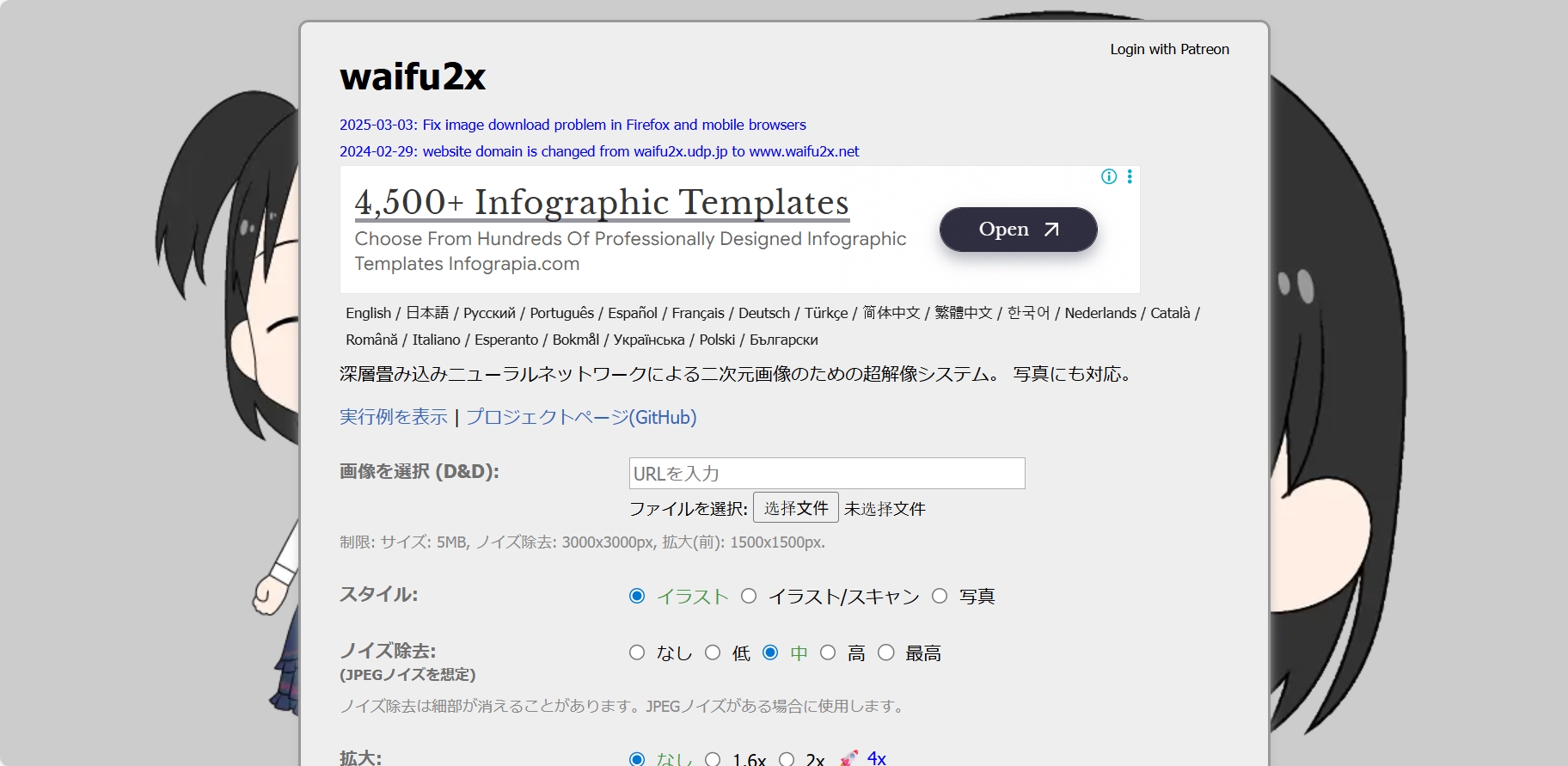Click the ad description mentioning Infograpia.com
The image size is (1568, 766).
point(630,251)
